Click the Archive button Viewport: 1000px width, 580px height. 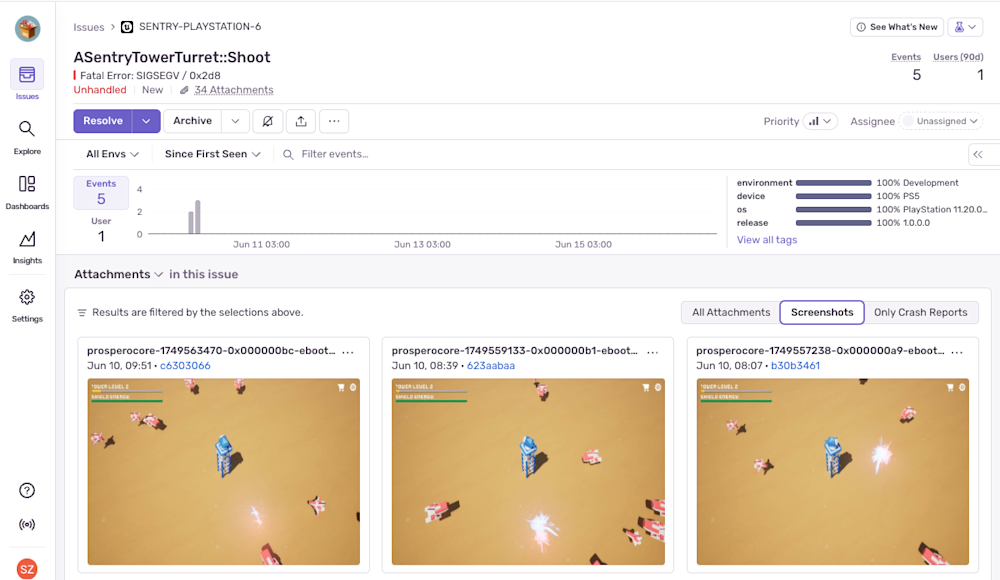click(x=193, y=121)
